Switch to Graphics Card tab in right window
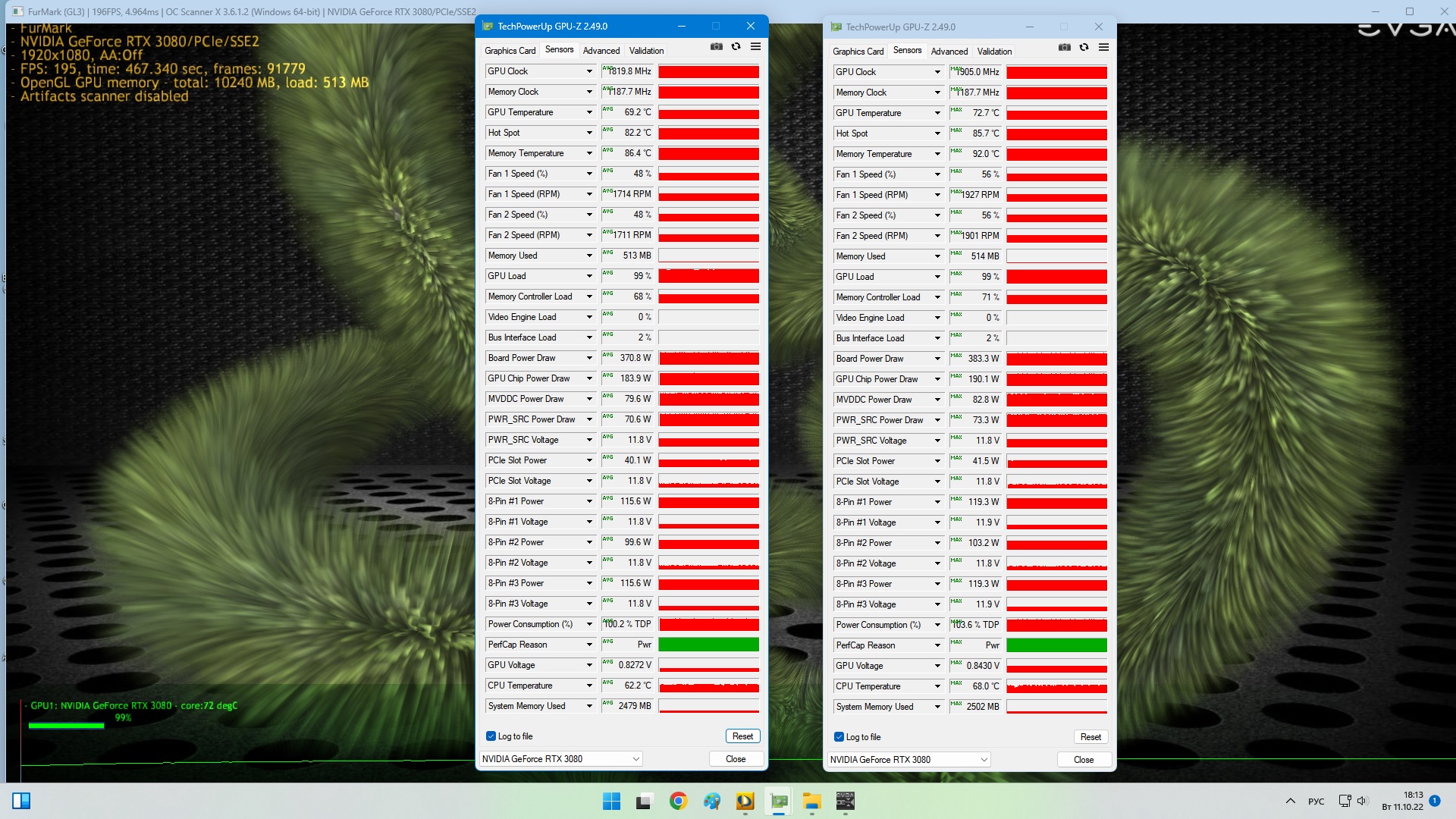The width and height of the screenshot is (1456, 819). 858,52
